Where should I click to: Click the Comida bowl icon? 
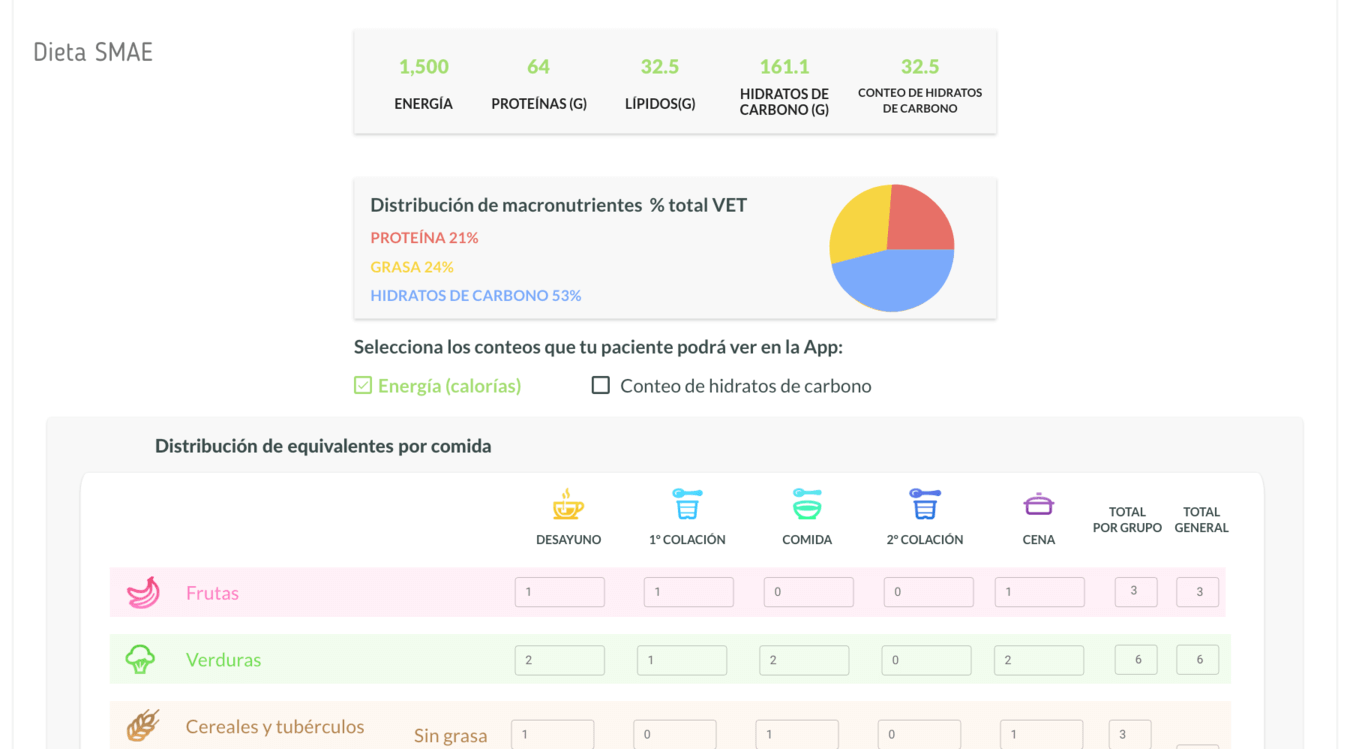[807, 504]
